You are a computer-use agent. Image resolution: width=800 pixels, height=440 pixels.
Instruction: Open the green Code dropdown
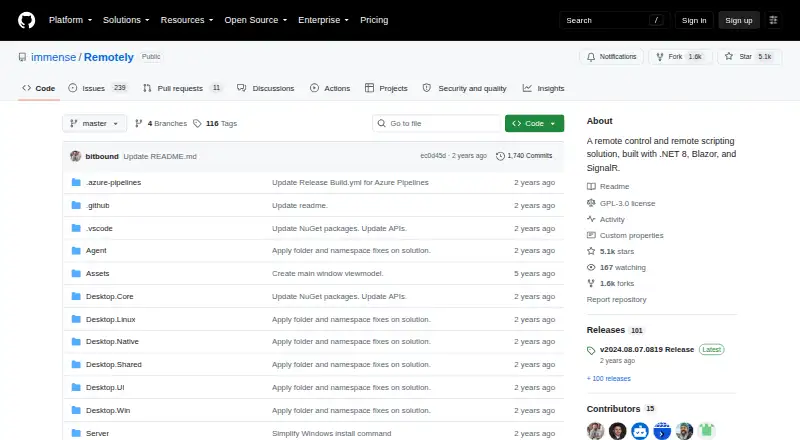[x=534, y=124]
